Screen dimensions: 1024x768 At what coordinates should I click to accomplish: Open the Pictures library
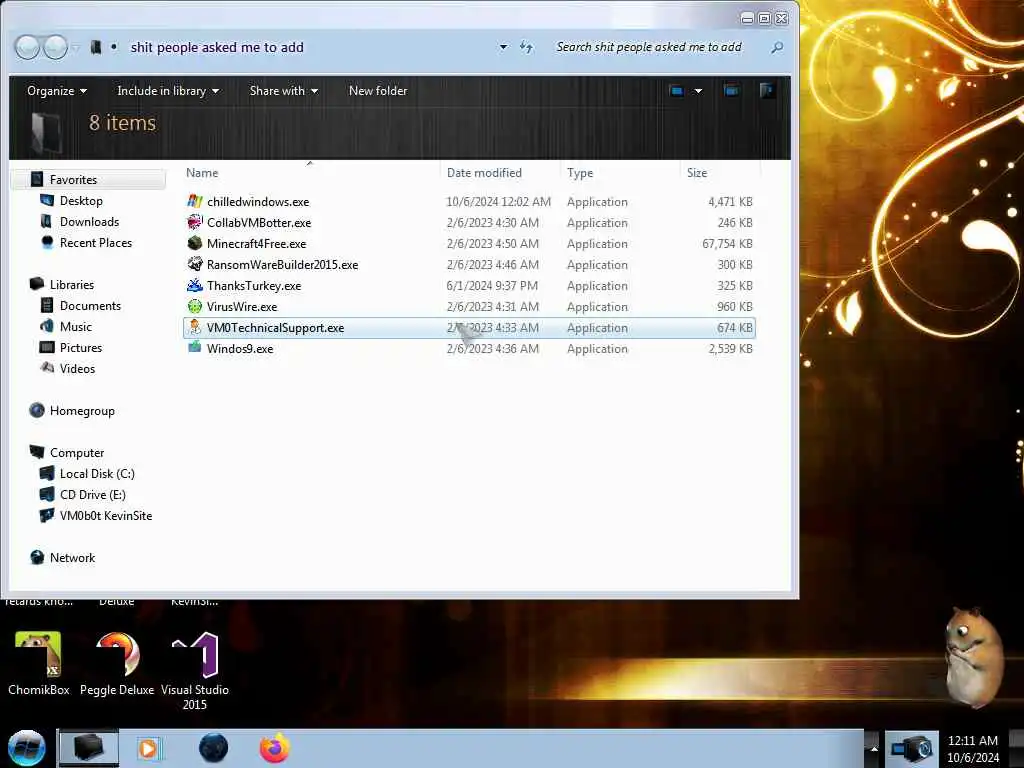(81, 347)
